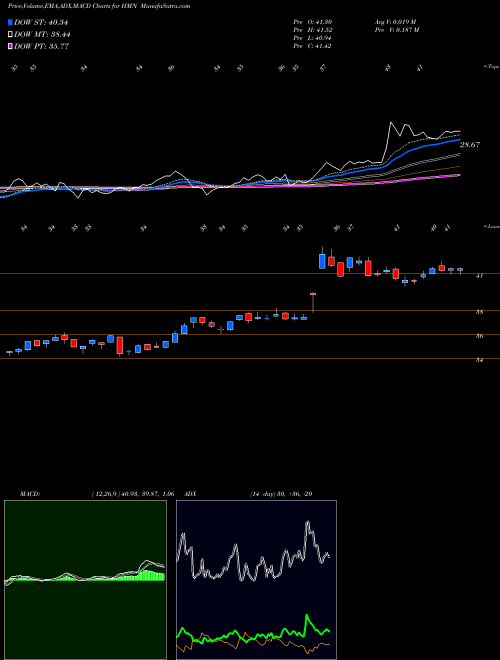Image resolution: width=500 pixels, height=660 pixels.
Task: Click the white DOW MT legend swatch
Action: pos(11,35)
